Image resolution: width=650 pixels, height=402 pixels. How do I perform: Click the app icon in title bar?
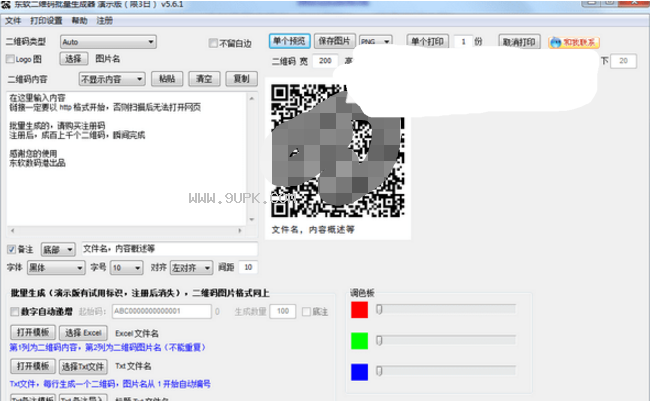click(x=6, y=5)
